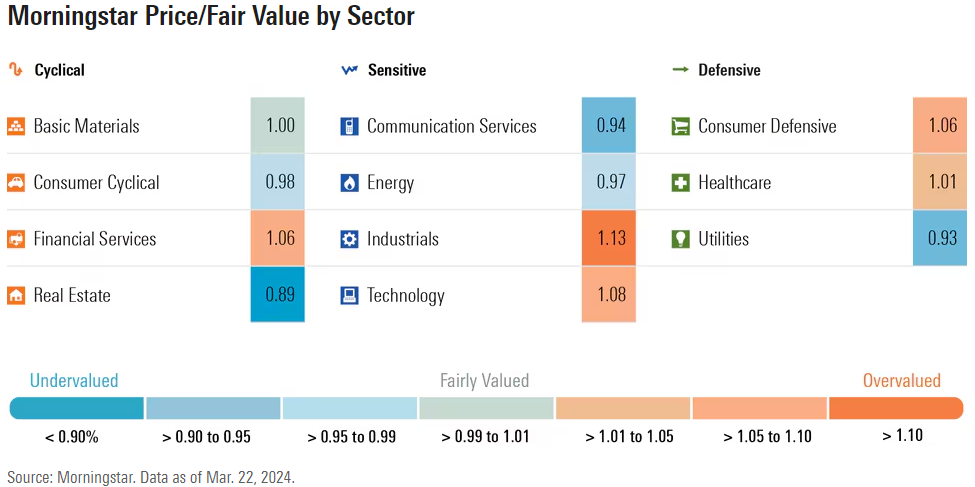Click the Fairly Valued legend segment bar

tap(486, 408)
